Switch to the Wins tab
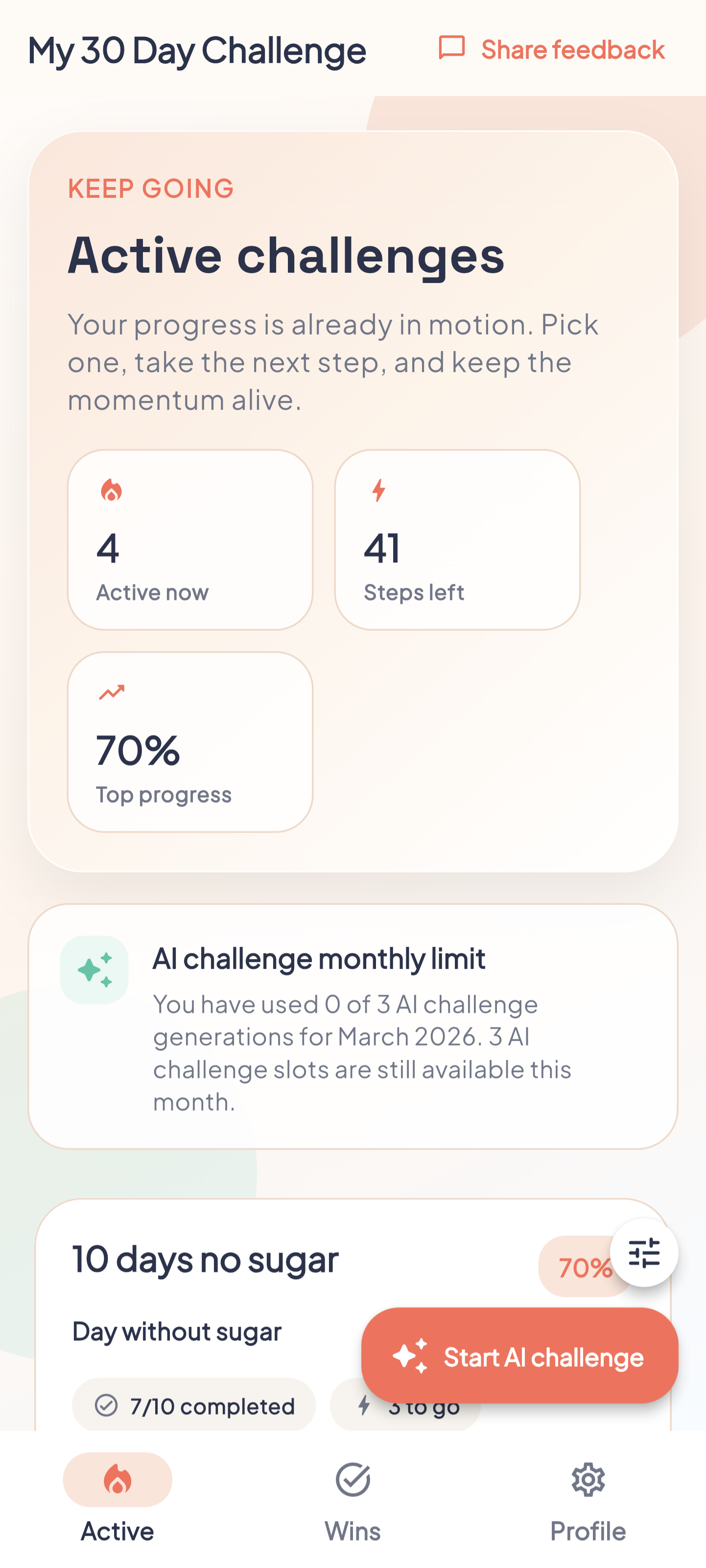The image size is (706, 1568). [353, 1502]
